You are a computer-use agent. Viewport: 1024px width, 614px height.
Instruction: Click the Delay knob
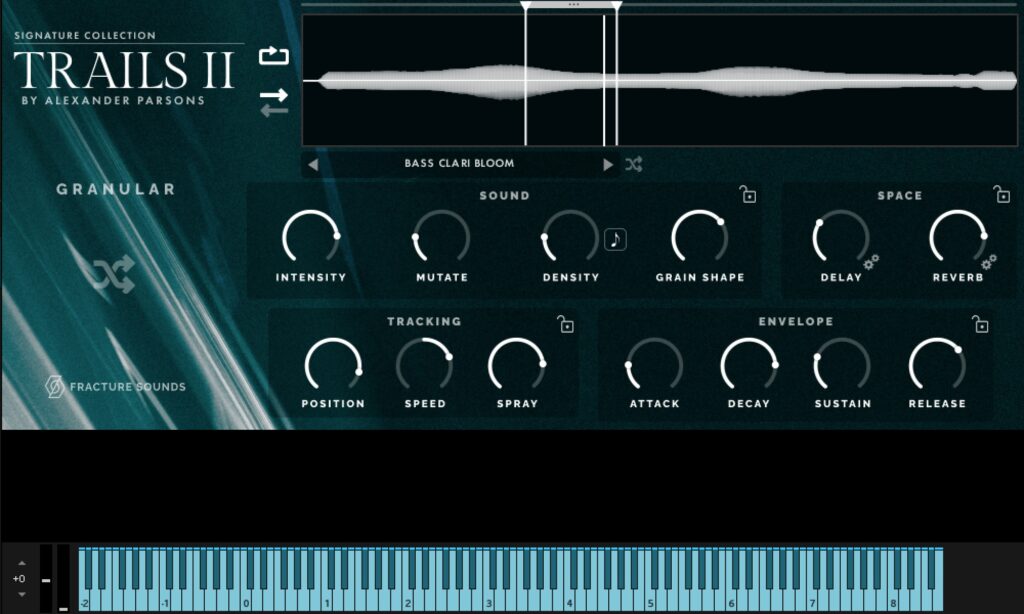(841, 238)
